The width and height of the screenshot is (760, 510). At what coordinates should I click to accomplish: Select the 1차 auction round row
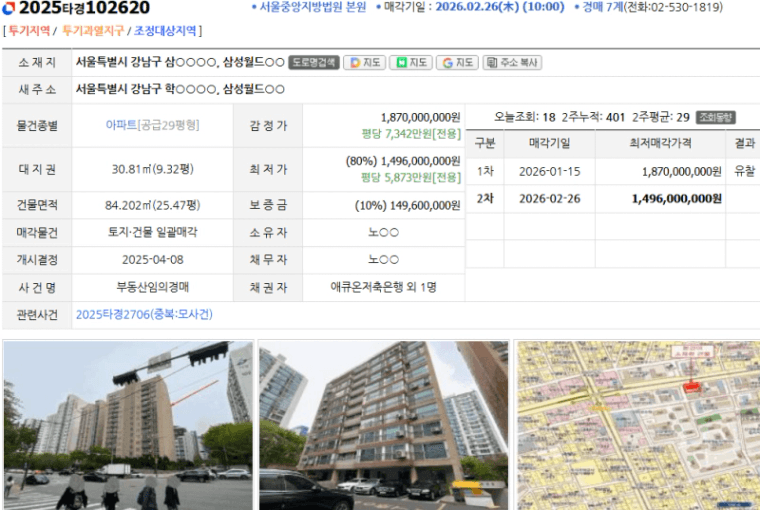(610, 171)
